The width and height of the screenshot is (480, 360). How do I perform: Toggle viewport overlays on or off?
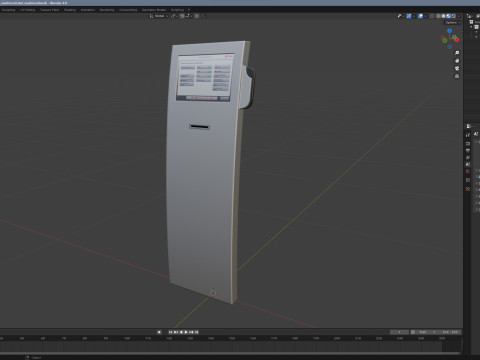(x=420, y=16)
